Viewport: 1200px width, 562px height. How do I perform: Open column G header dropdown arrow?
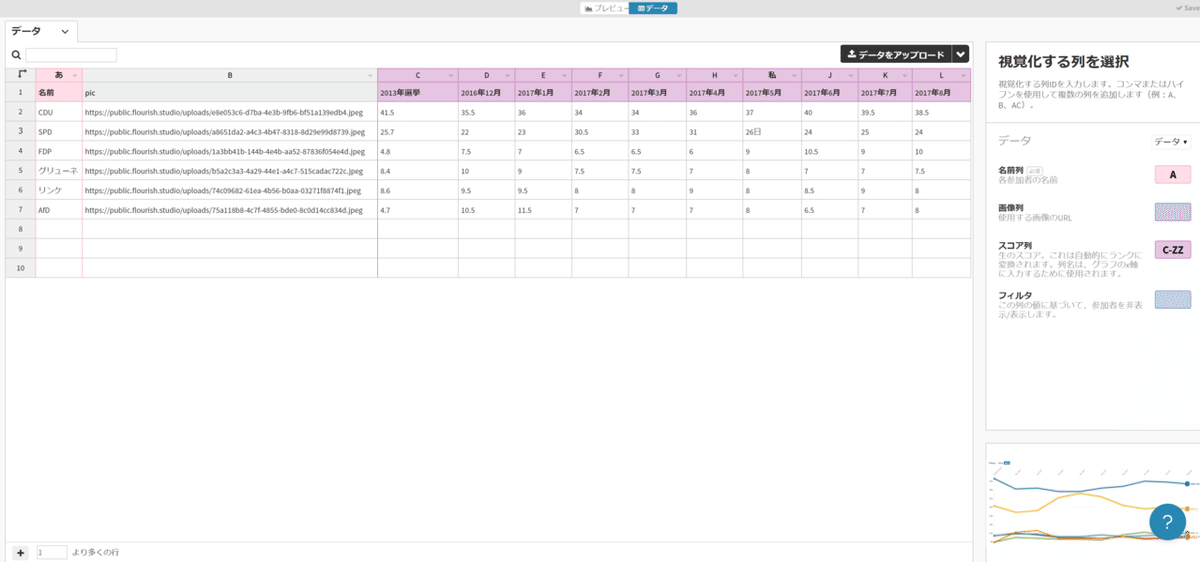(x=679, y=75)
